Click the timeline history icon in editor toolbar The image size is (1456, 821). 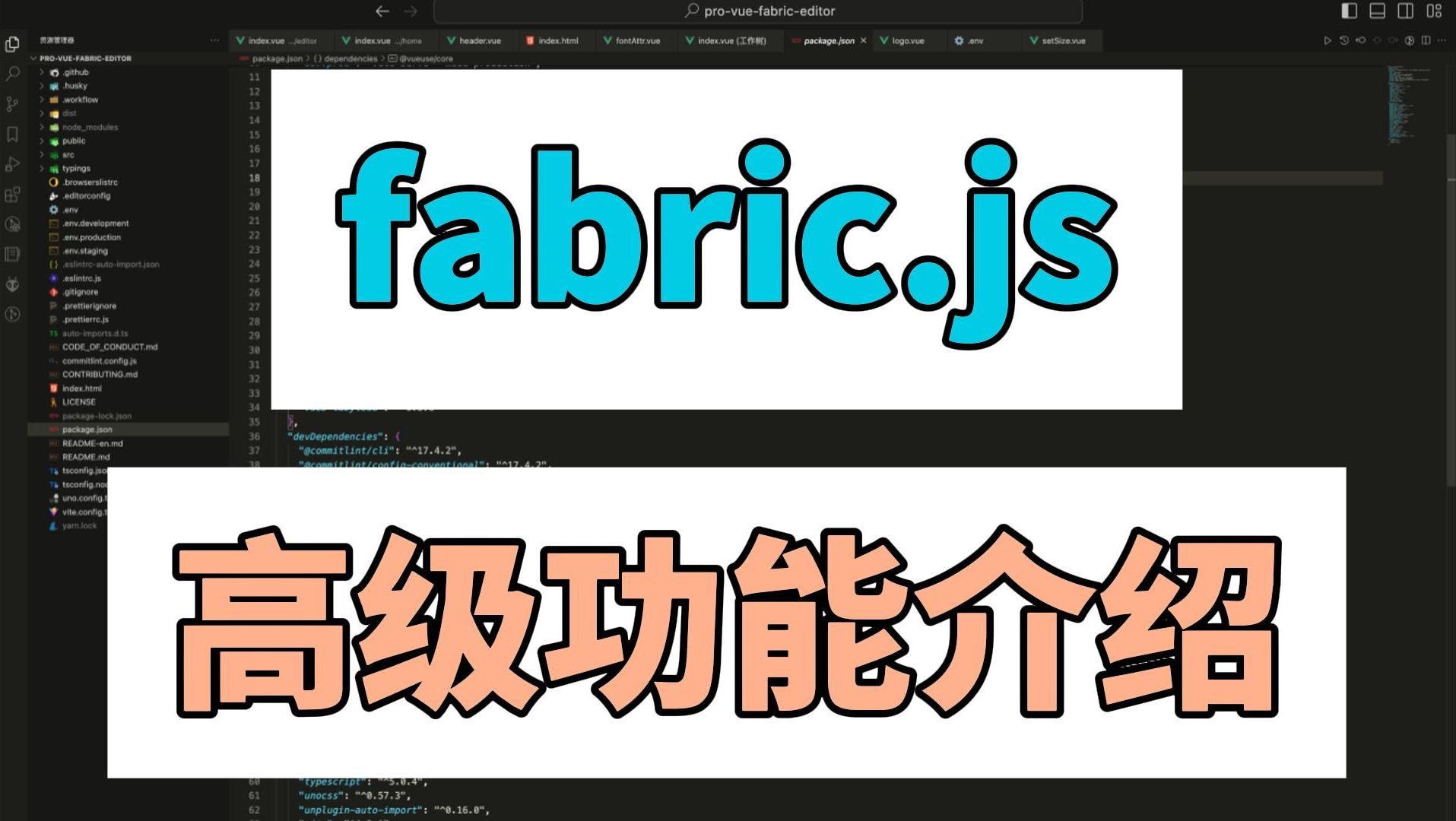pos(1343,40)
